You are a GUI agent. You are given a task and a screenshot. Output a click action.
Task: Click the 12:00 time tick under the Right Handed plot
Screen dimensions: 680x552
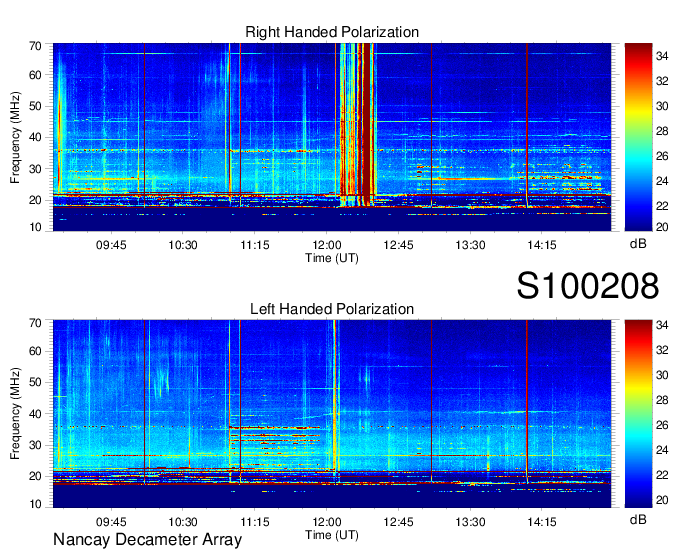click(327, 245)
